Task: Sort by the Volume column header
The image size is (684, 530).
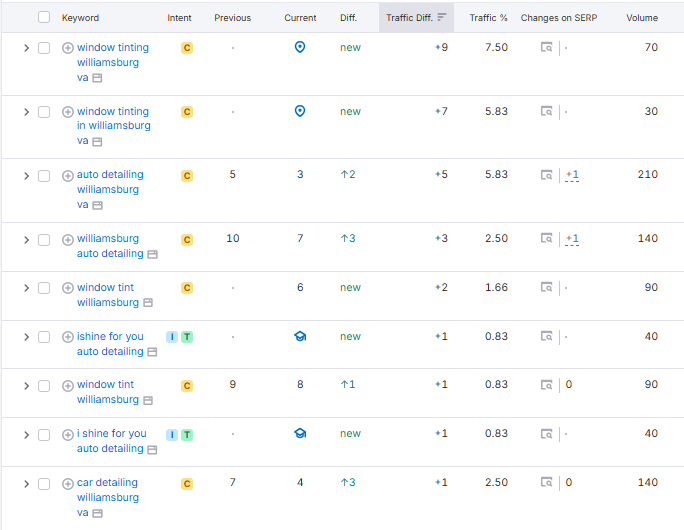Action: (x=641, y=18)
